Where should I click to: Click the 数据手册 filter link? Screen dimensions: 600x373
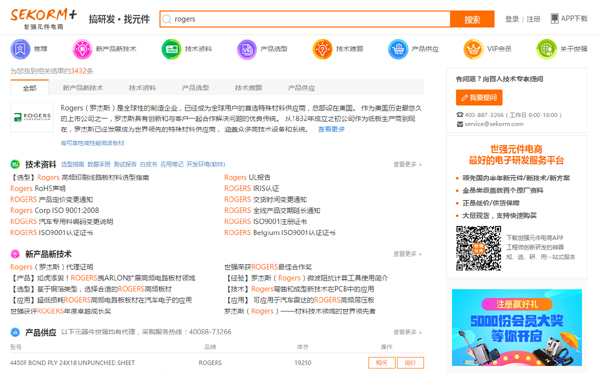[x=99, y=165]
